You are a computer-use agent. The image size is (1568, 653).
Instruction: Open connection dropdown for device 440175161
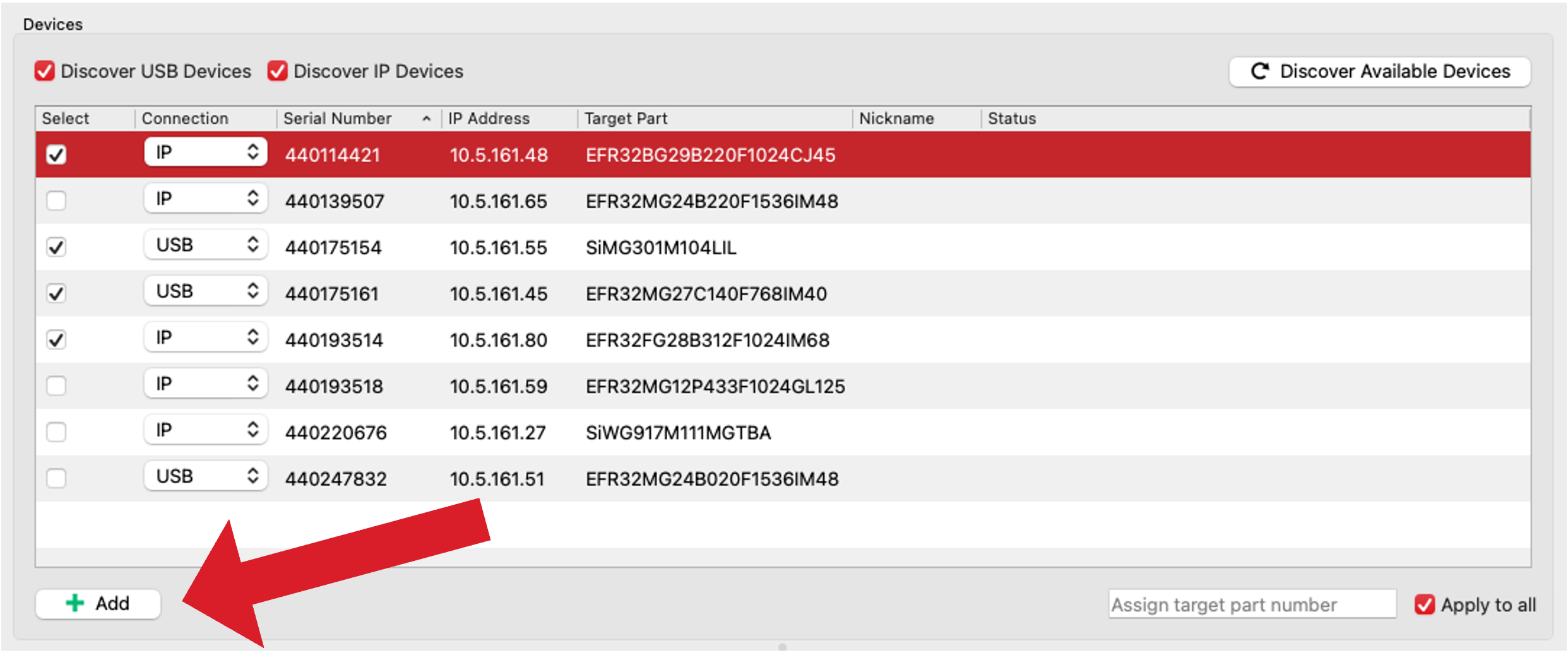(x=205, y=291)
